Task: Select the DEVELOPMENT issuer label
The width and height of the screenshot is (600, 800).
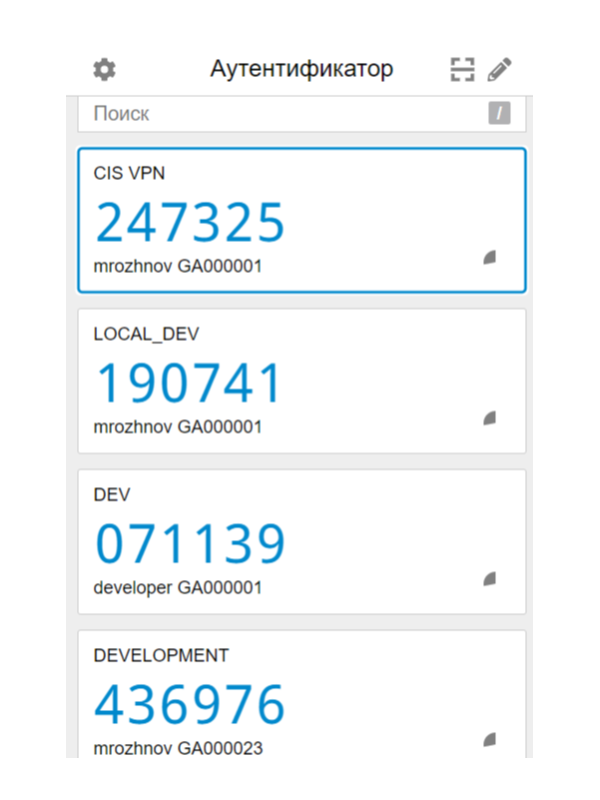Action: [161, 656]
